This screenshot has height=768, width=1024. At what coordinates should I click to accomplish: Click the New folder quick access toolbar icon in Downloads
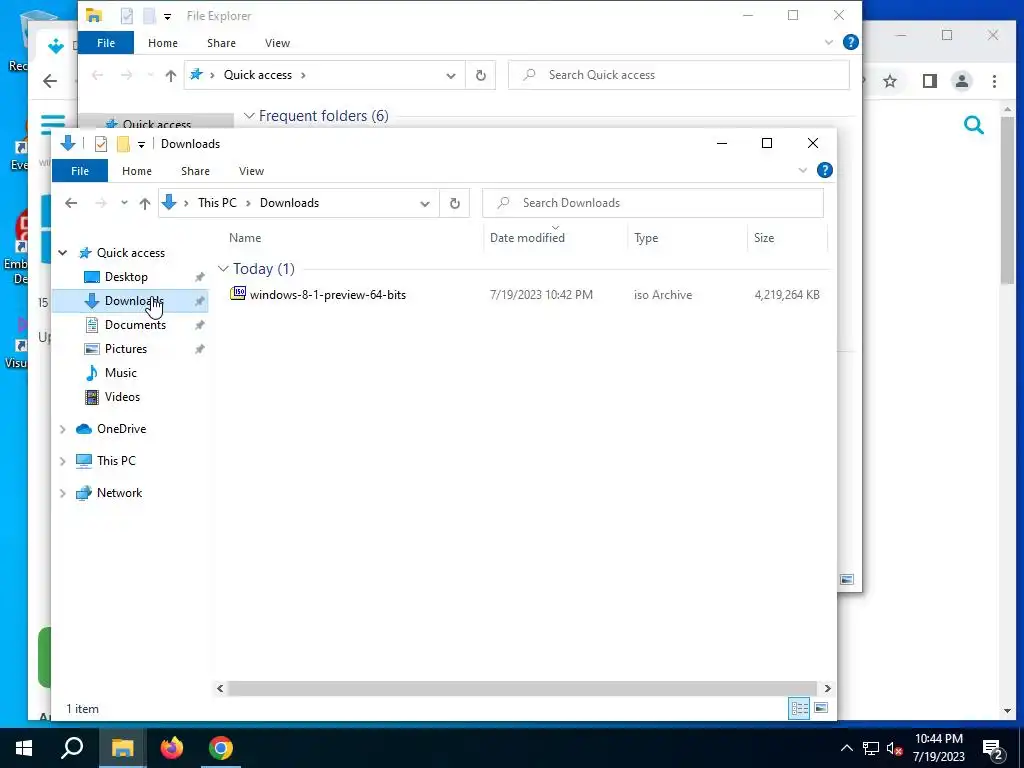[123, 144]
